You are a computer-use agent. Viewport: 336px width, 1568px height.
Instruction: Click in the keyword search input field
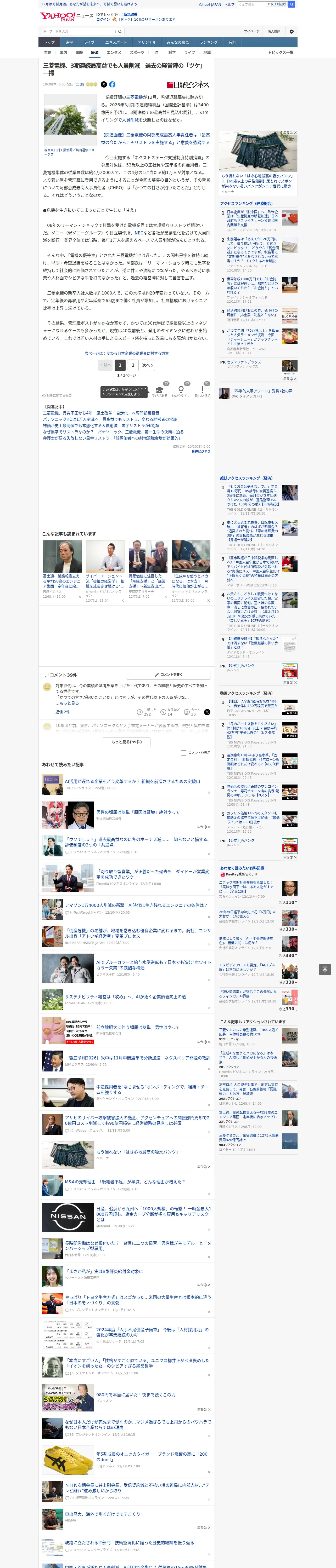tap(79, 32)
